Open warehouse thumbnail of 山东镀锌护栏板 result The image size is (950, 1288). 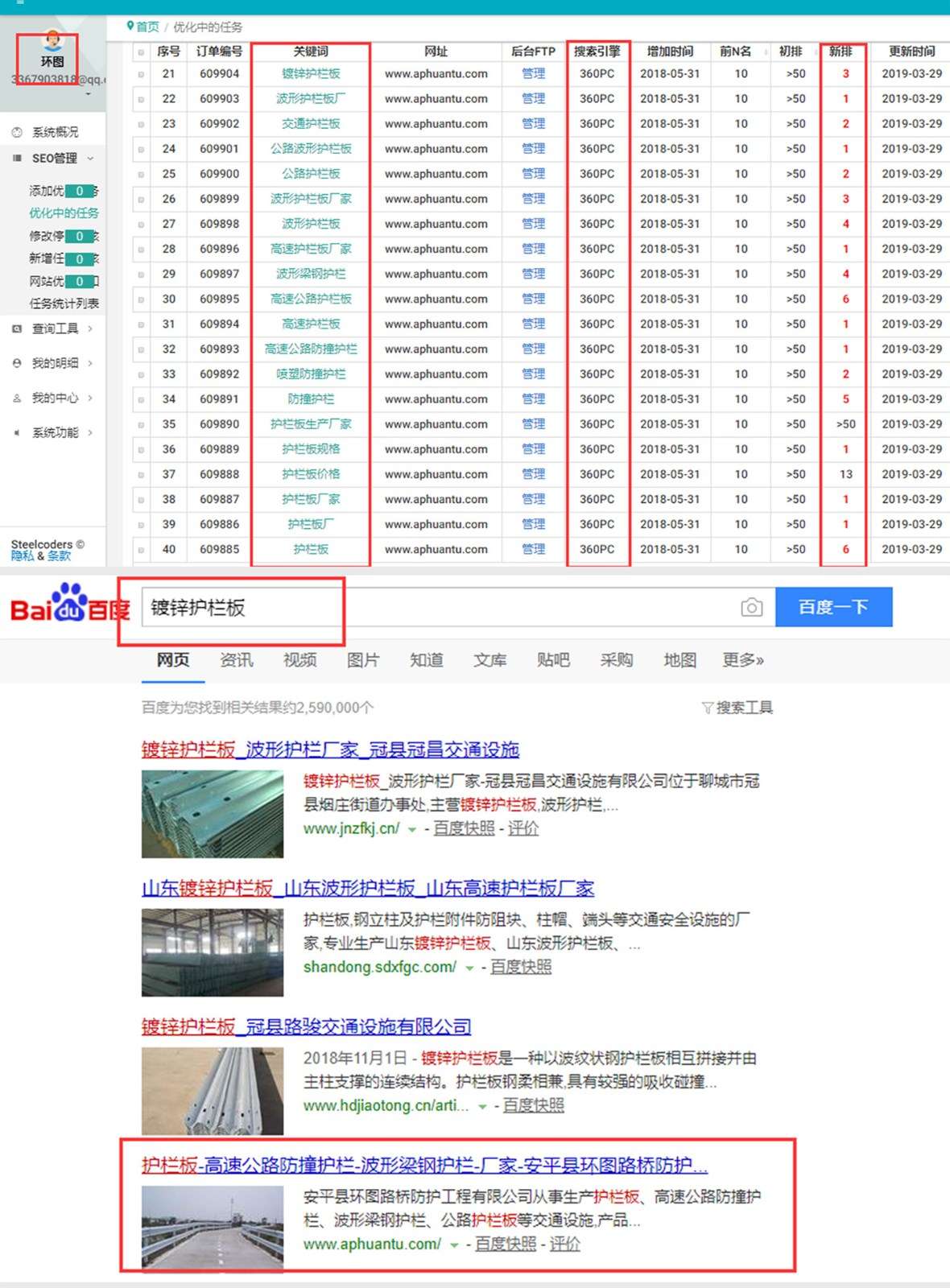click(213, 952)
